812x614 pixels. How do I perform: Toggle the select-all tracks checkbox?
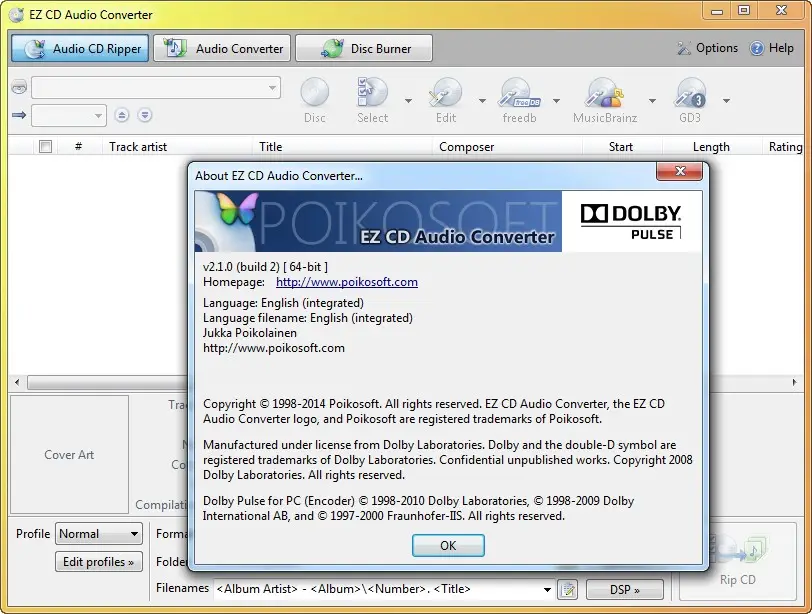pos(46,147)
